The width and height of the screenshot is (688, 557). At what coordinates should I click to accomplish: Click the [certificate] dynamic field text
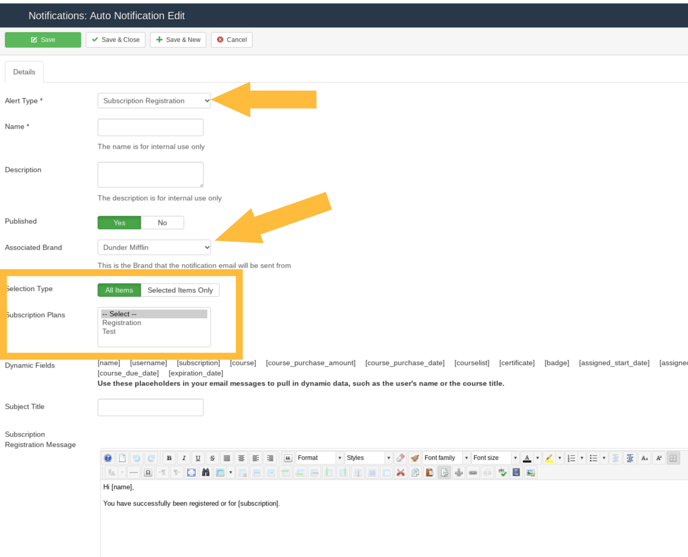click(517, 363)
